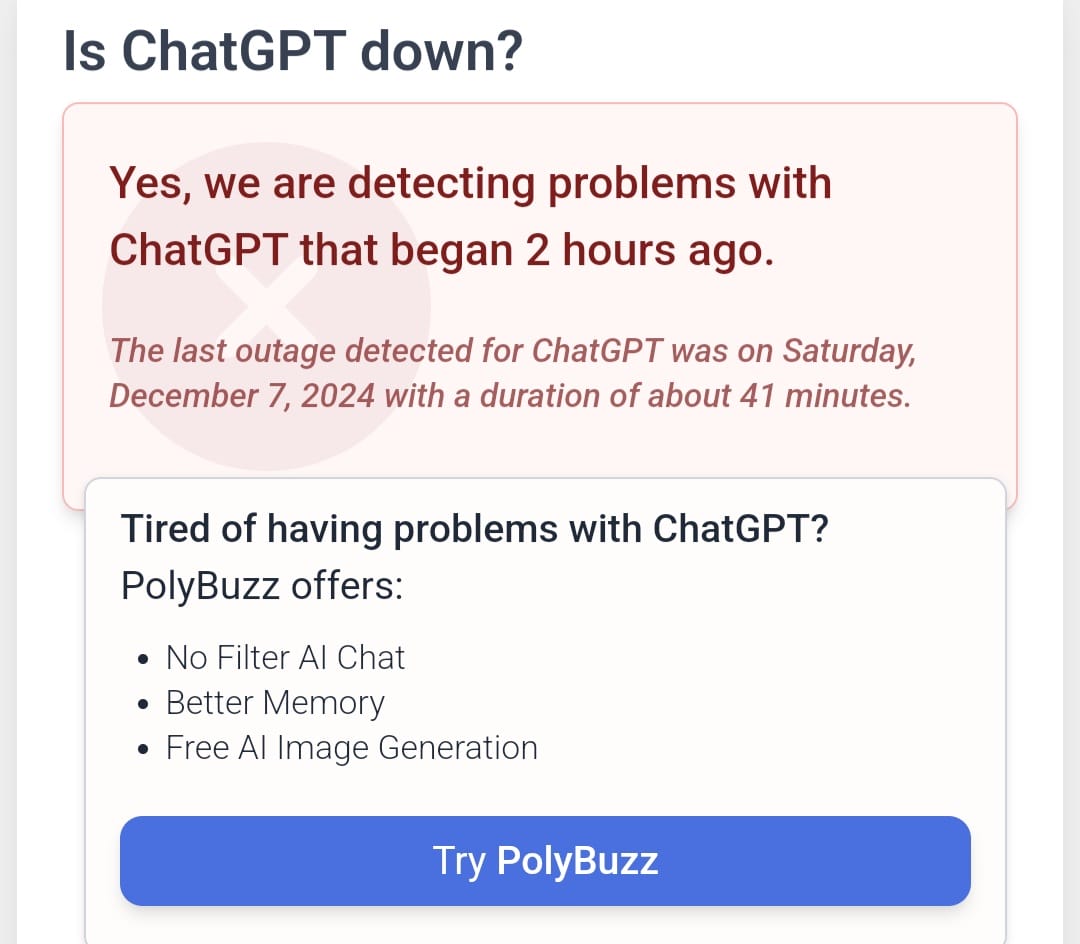Click the bullet dot beside No Filter AI Chat
Screen dimensions: 1080x944
point(145,660)
